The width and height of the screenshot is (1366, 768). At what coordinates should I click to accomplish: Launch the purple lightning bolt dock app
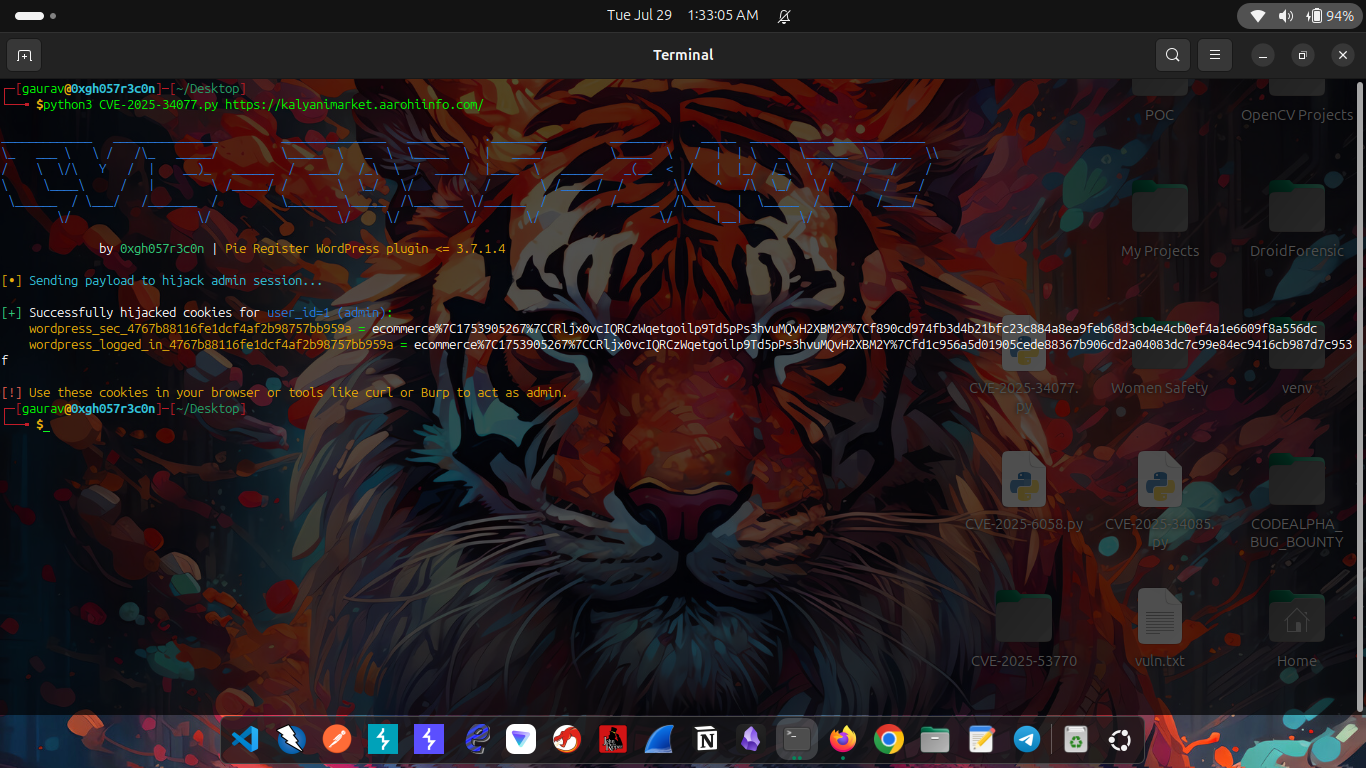tap(429, 739)
